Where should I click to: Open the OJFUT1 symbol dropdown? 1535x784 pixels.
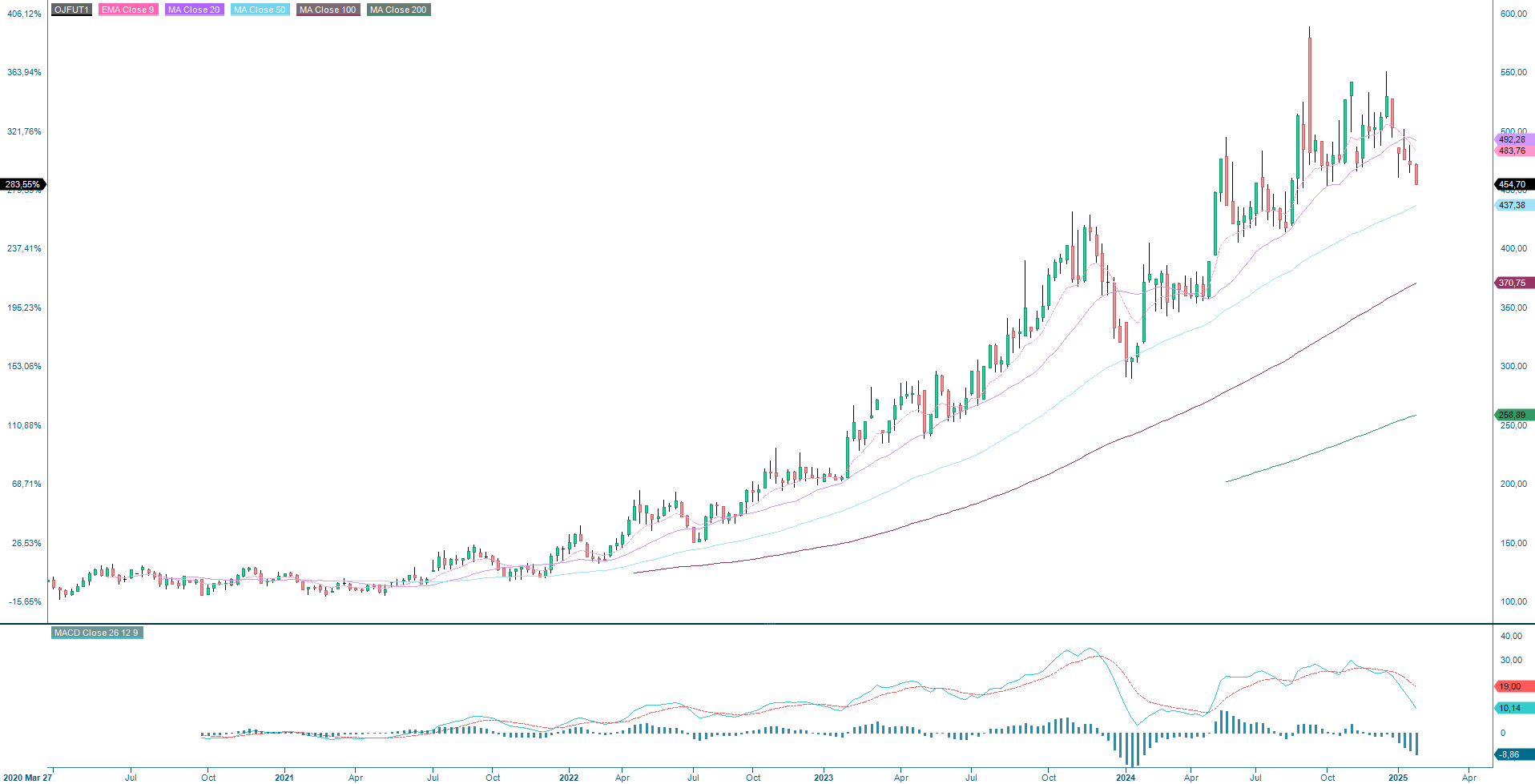[71, 10]
